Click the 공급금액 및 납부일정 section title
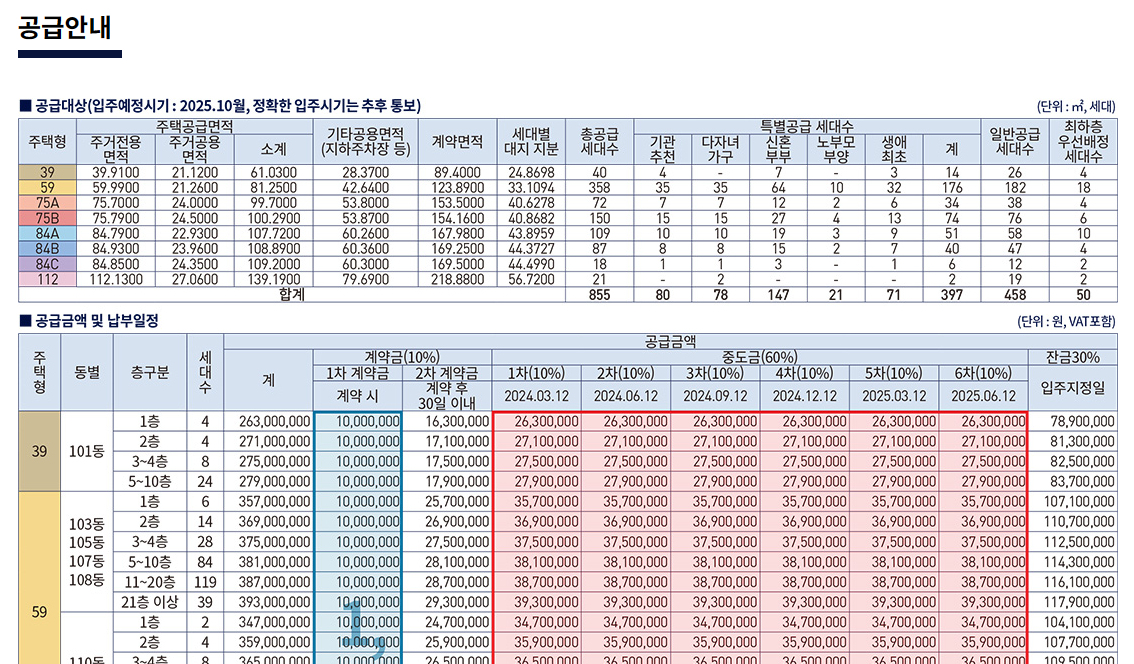 89,320
